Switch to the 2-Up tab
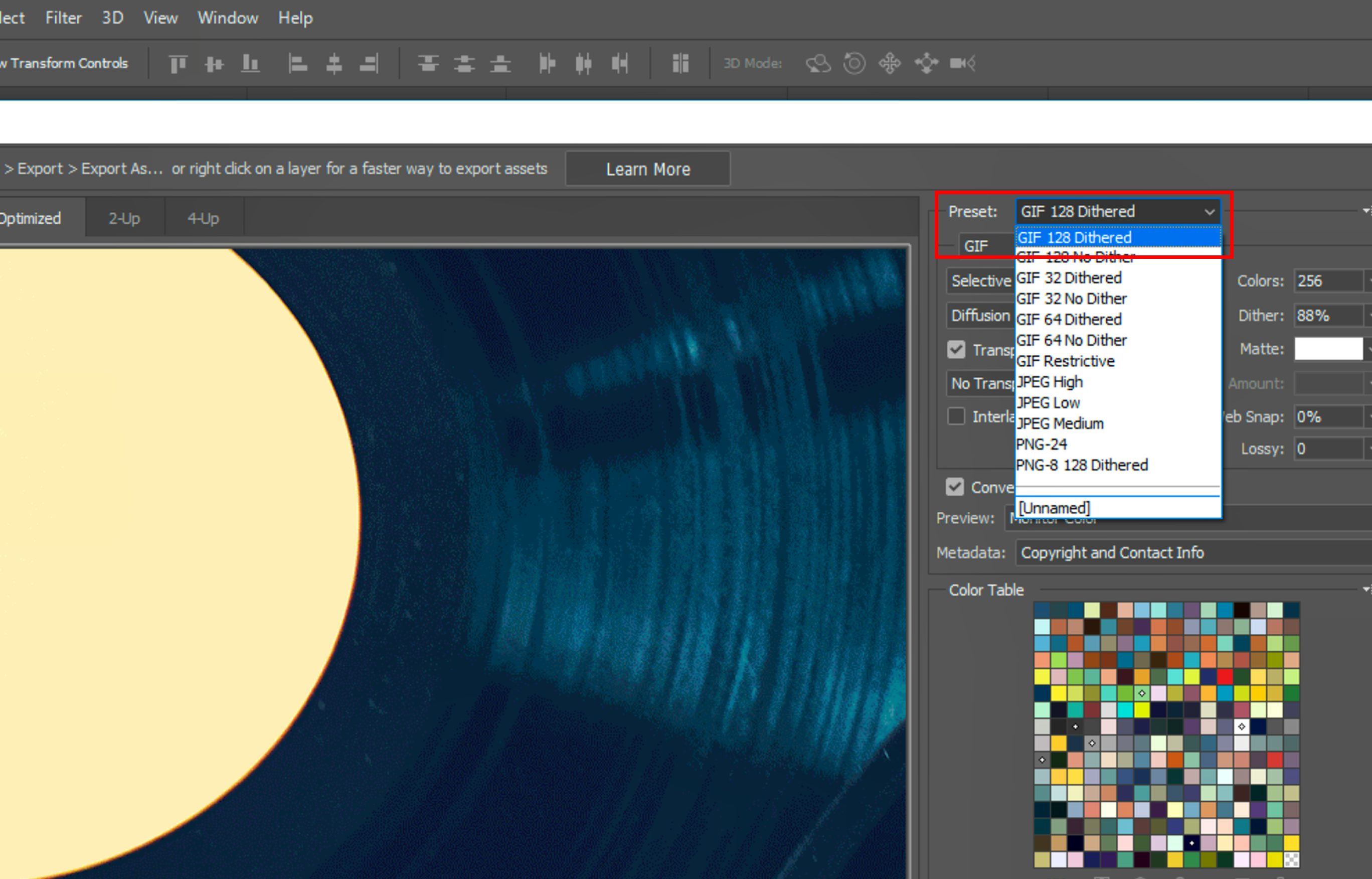 124,218
